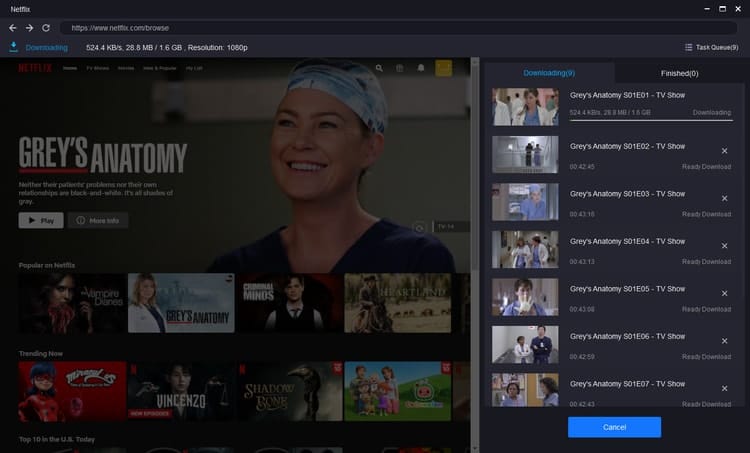Remove Grey's Anatomy S01E02 from the queue
Image resolution: width=750 pixels, height=453 pixels.
[x=725, y=151]
